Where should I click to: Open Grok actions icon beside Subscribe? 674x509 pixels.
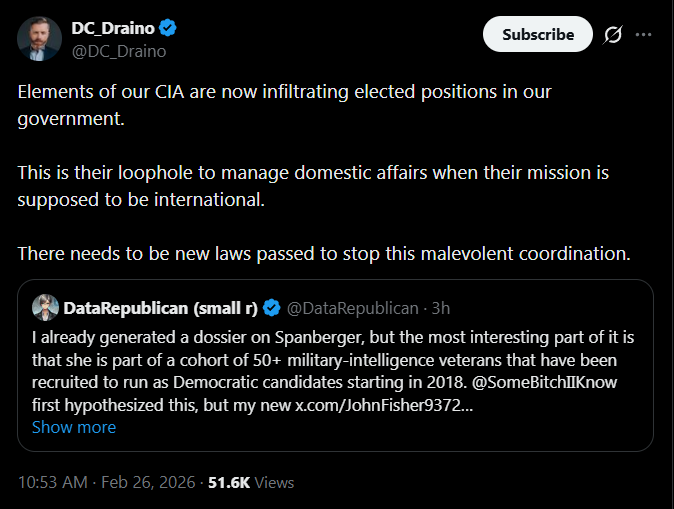[x=614, y=34]
